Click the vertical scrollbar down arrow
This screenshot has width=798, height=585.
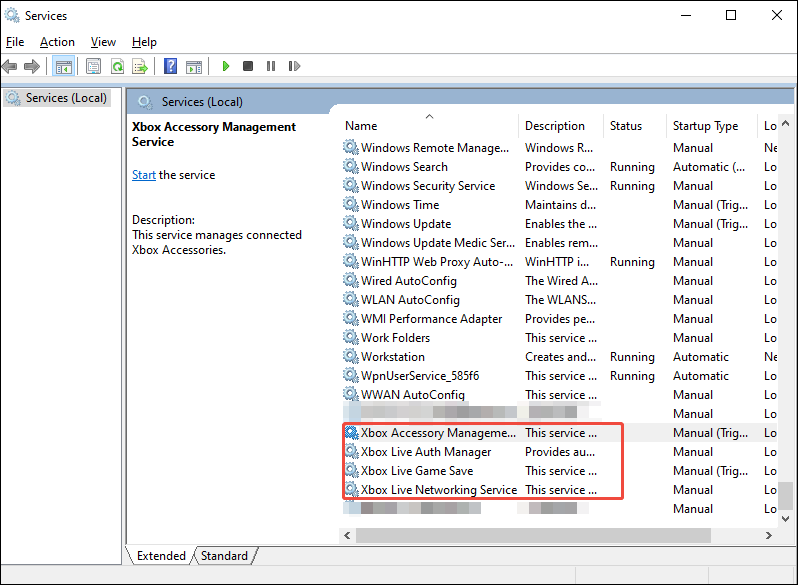pos(785,519)
